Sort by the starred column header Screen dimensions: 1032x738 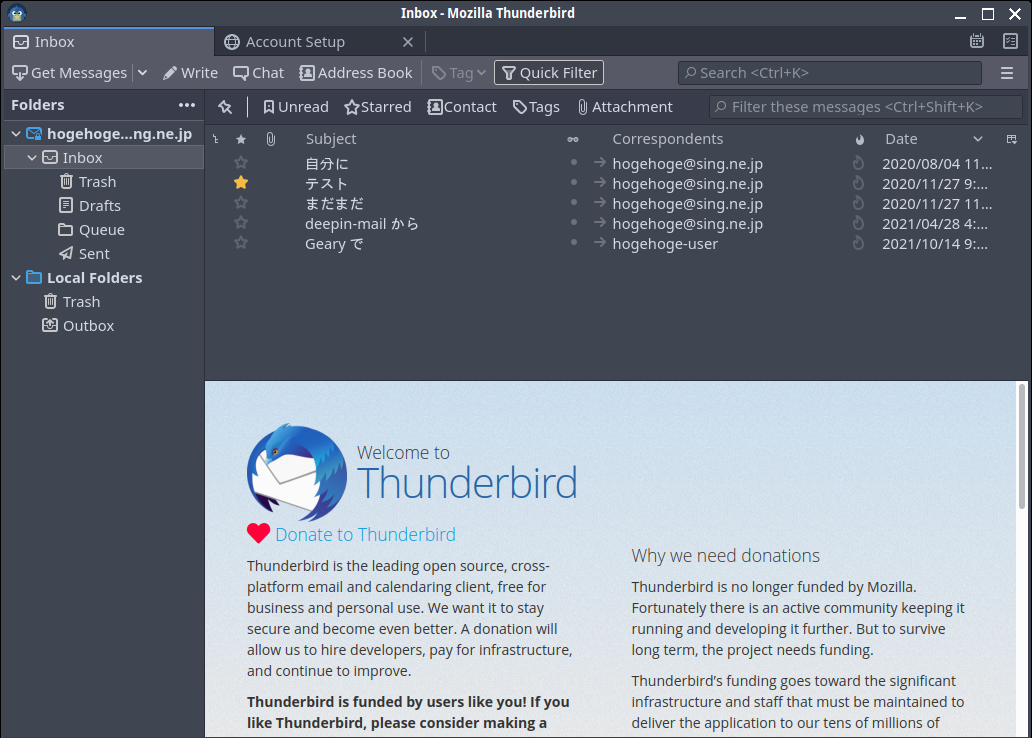coord(241,139)
